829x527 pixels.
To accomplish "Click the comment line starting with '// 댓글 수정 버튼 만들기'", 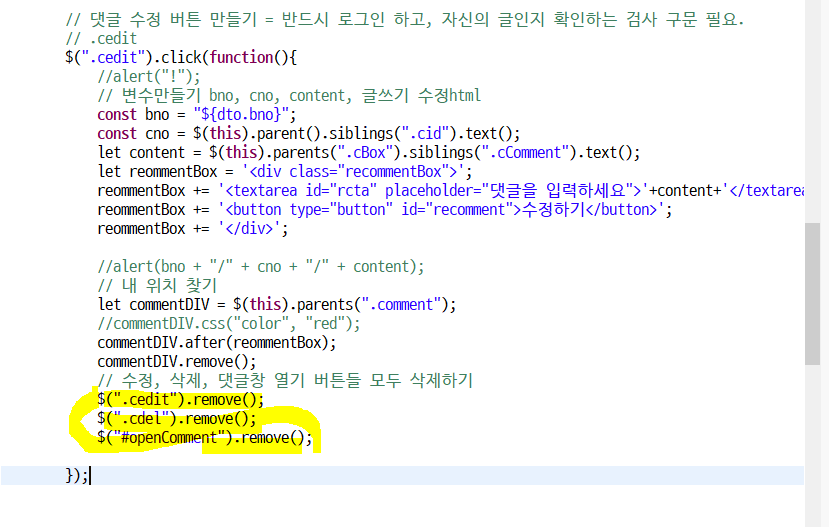I will (x=404, y=20).
